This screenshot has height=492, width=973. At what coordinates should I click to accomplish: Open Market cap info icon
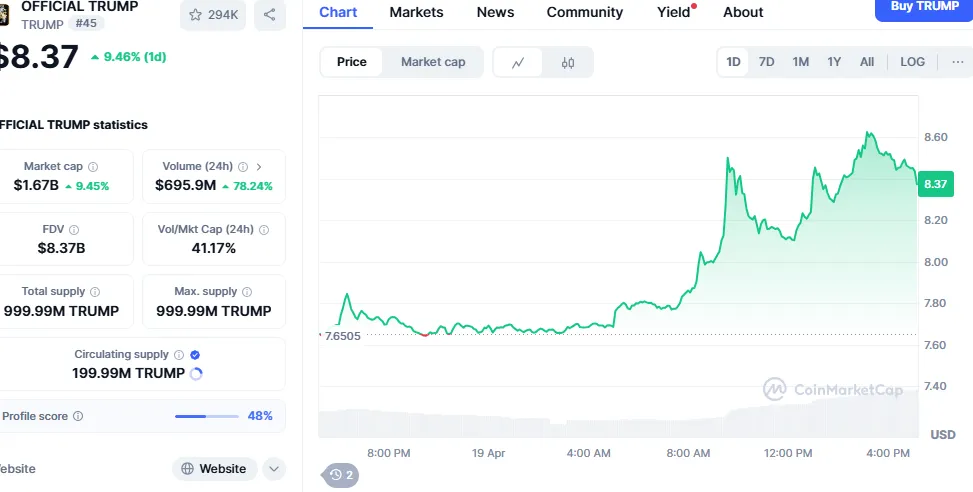(93, 166)
